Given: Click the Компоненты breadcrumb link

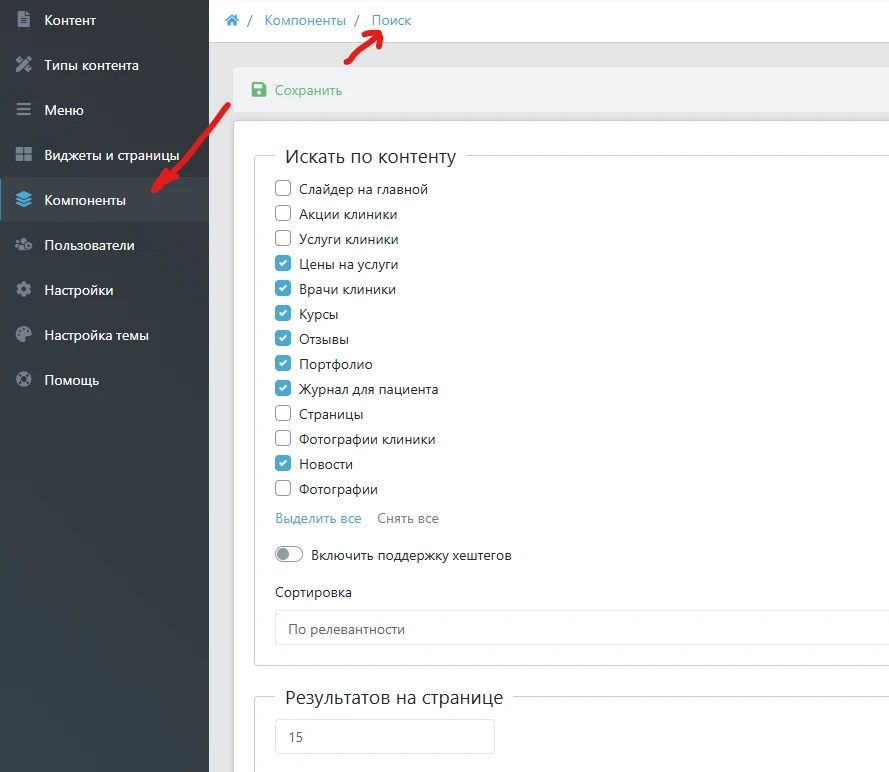Looking at the screenshot, I should coord(305,20).
